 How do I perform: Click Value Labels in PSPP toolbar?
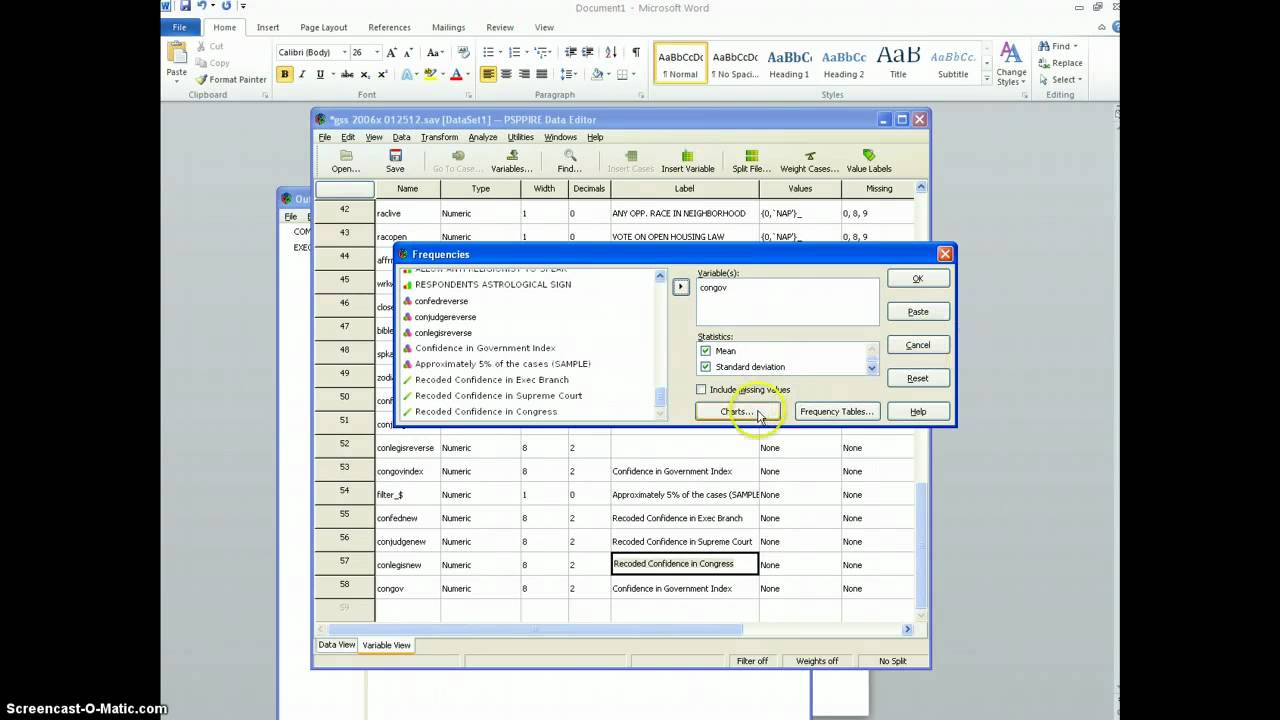click(x=869, y=161)
